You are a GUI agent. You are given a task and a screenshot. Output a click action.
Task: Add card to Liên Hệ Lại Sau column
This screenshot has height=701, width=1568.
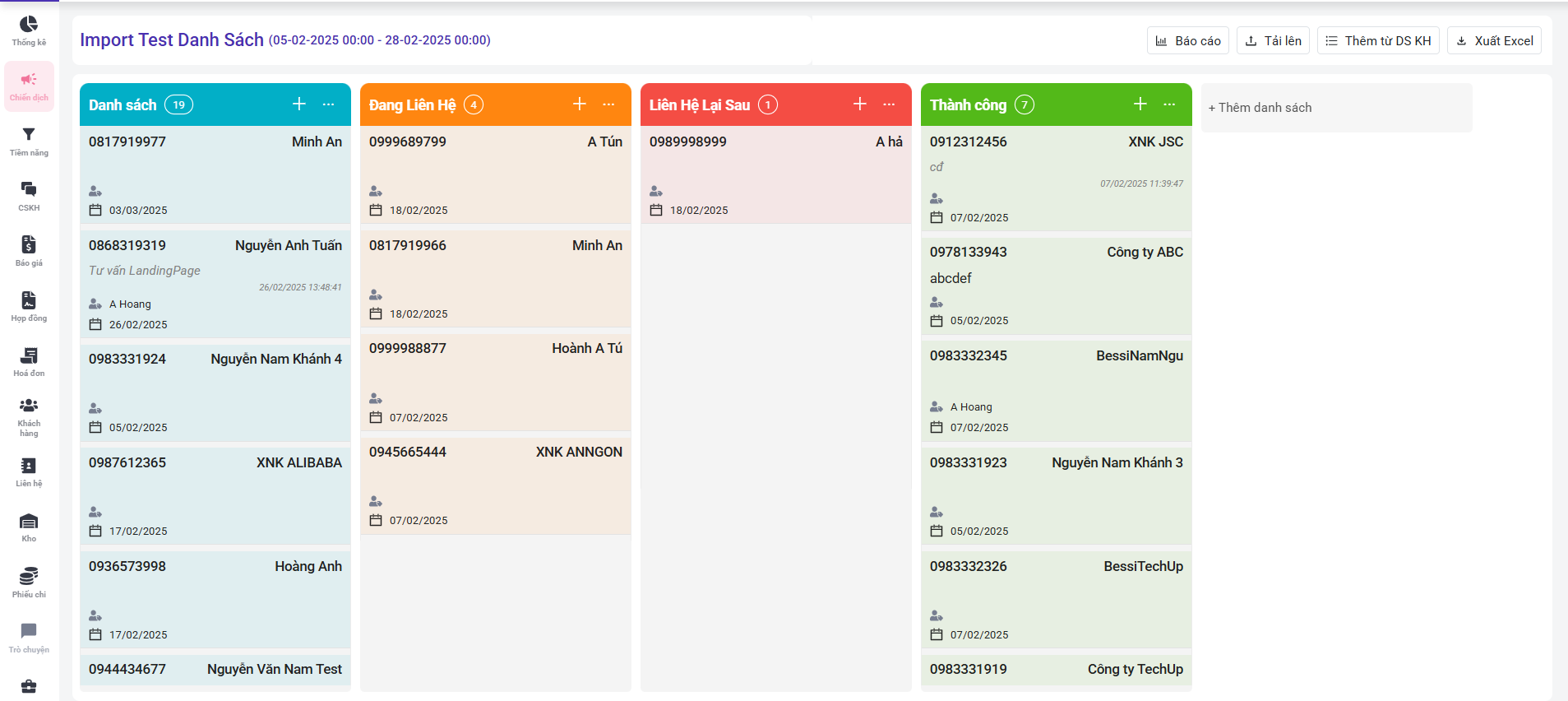point(860,104)
